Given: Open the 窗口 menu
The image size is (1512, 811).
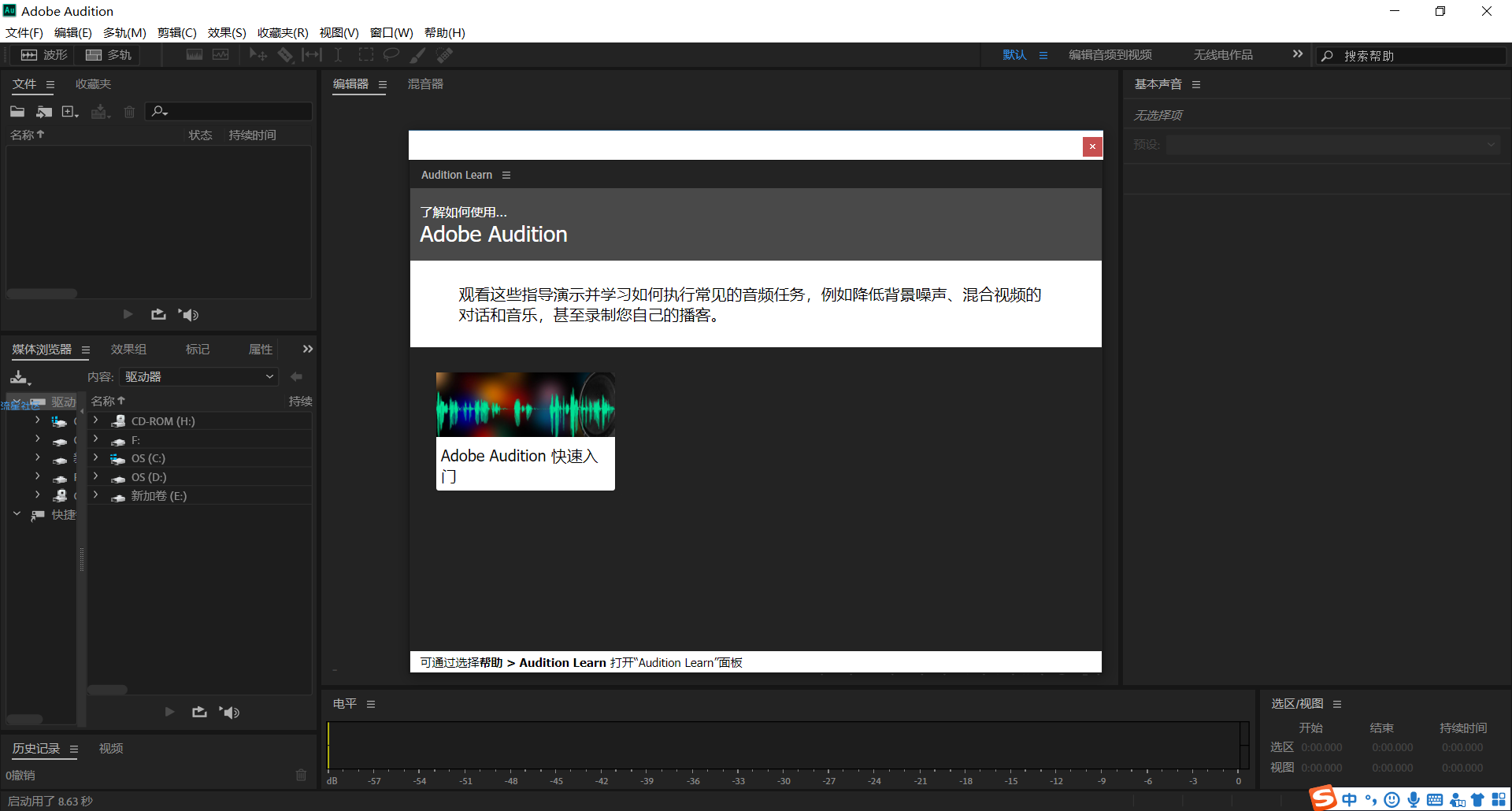Looking at the screenshot, I should coord(391,32).
